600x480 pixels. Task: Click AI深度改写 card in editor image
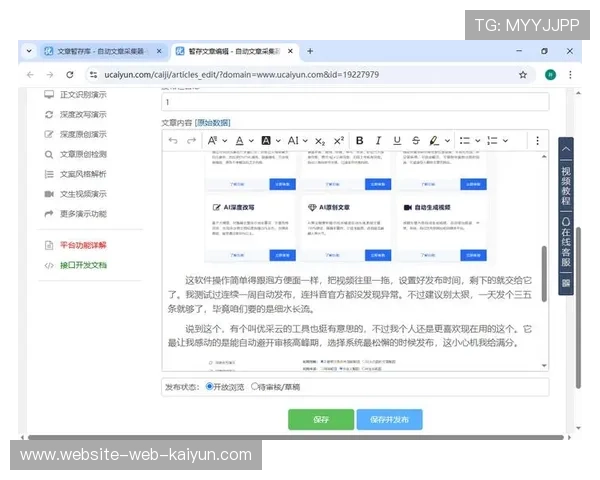pyautogui.click(x=251, y=229)
